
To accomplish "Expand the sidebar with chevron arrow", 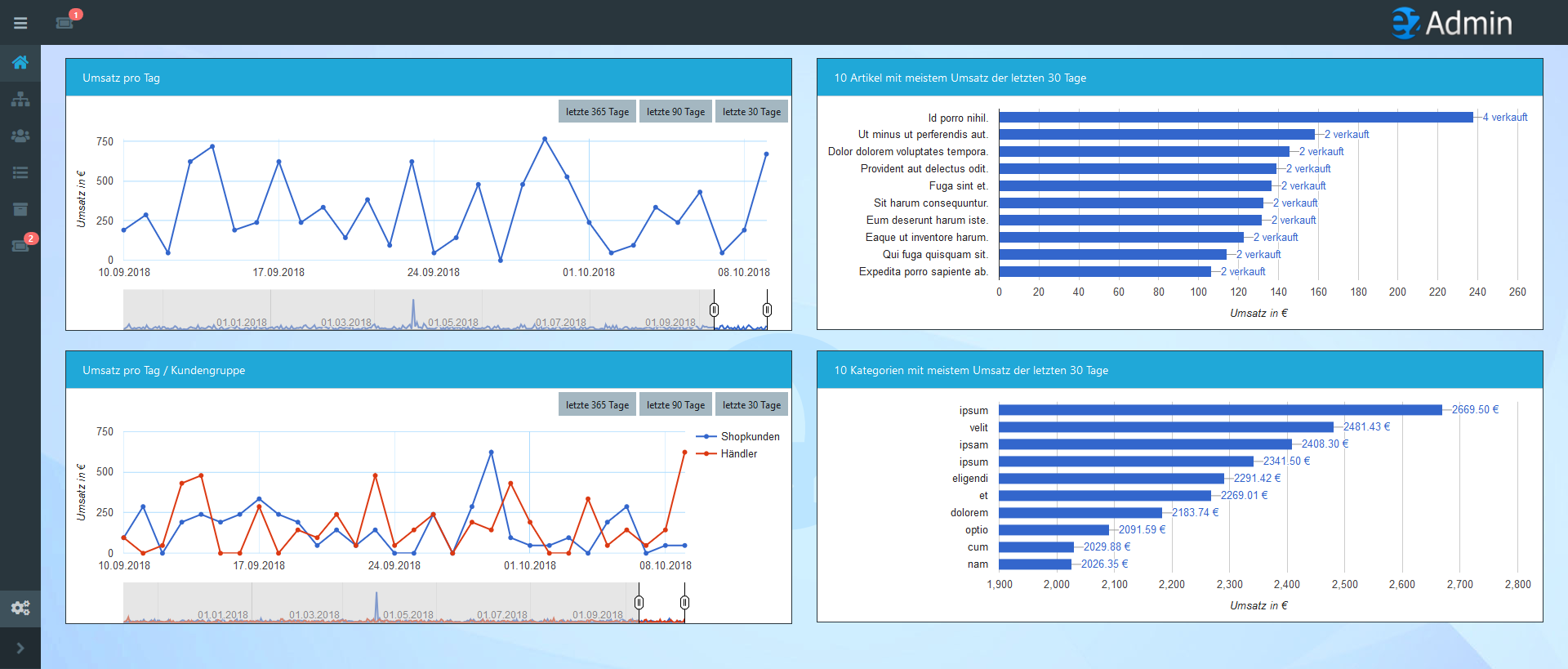I will (20, 648).
